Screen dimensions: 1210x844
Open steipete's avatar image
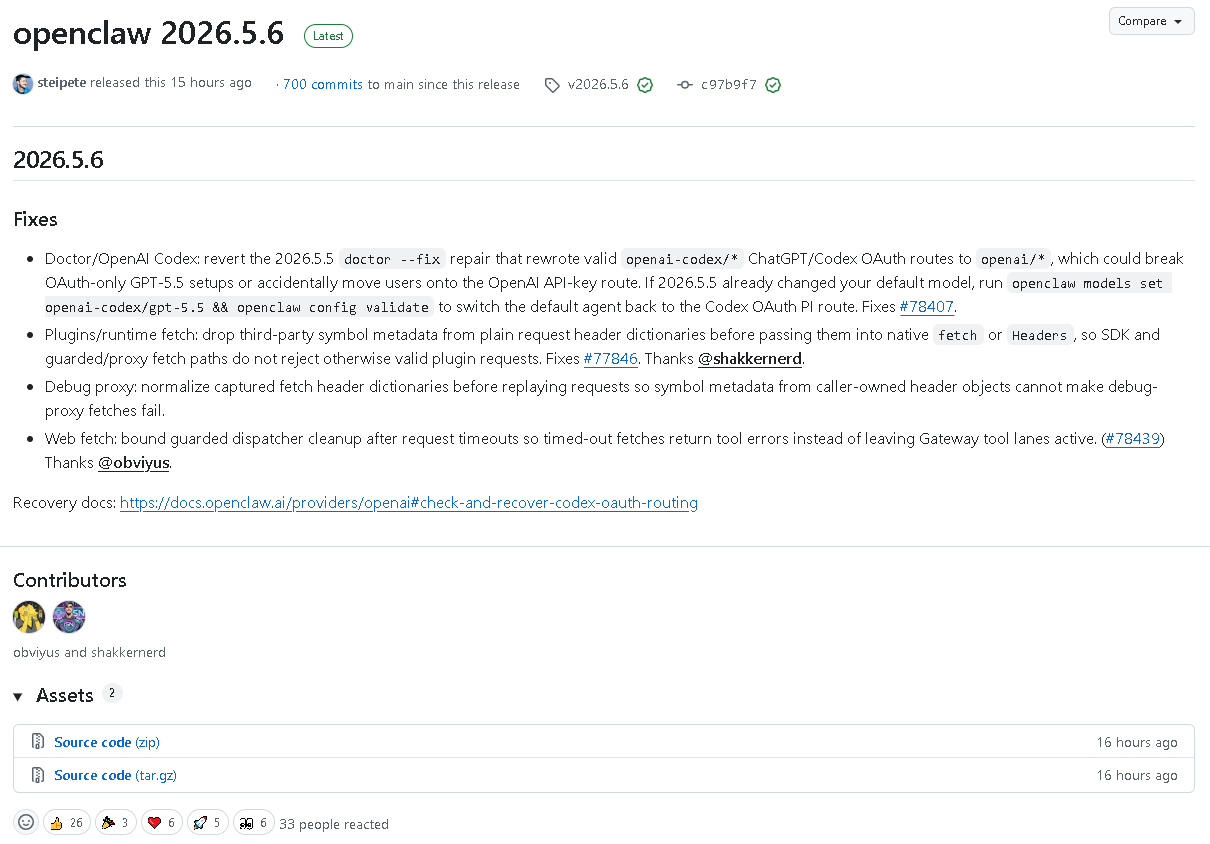(x=23, y=84)
